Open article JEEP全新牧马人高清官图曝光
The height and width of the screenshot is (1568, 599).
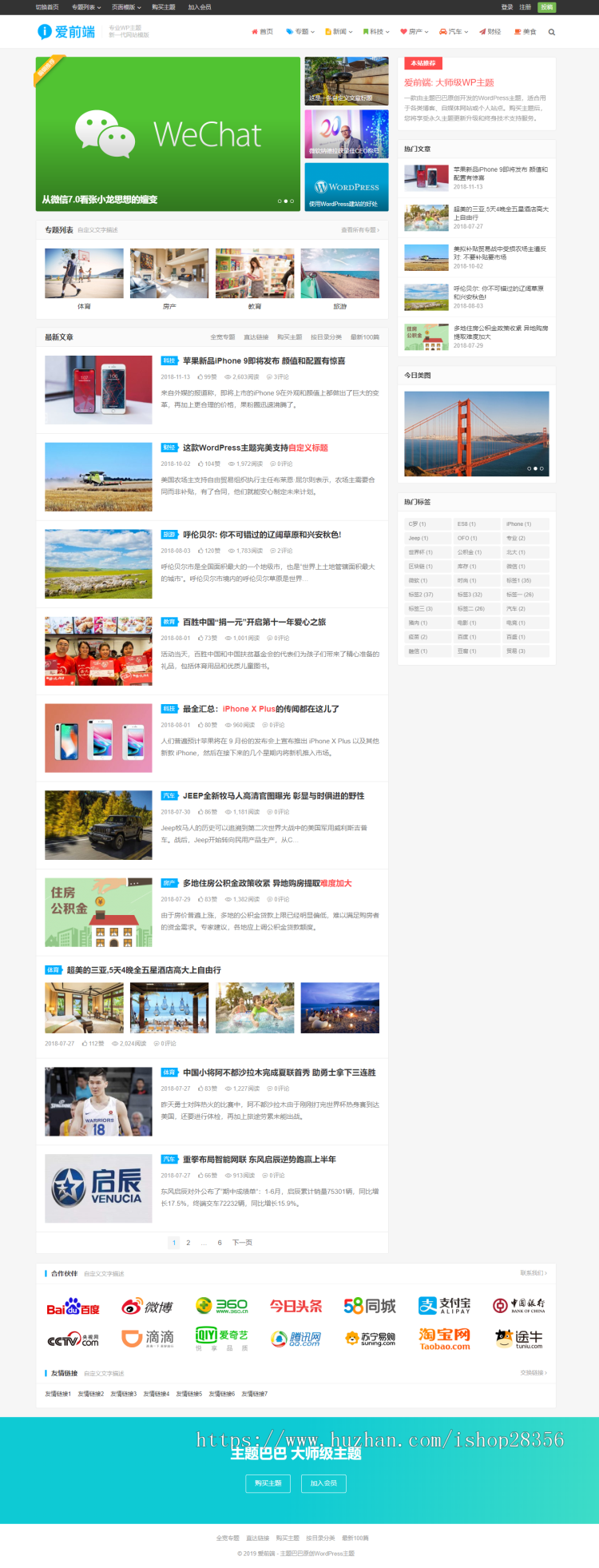point(273,796)
